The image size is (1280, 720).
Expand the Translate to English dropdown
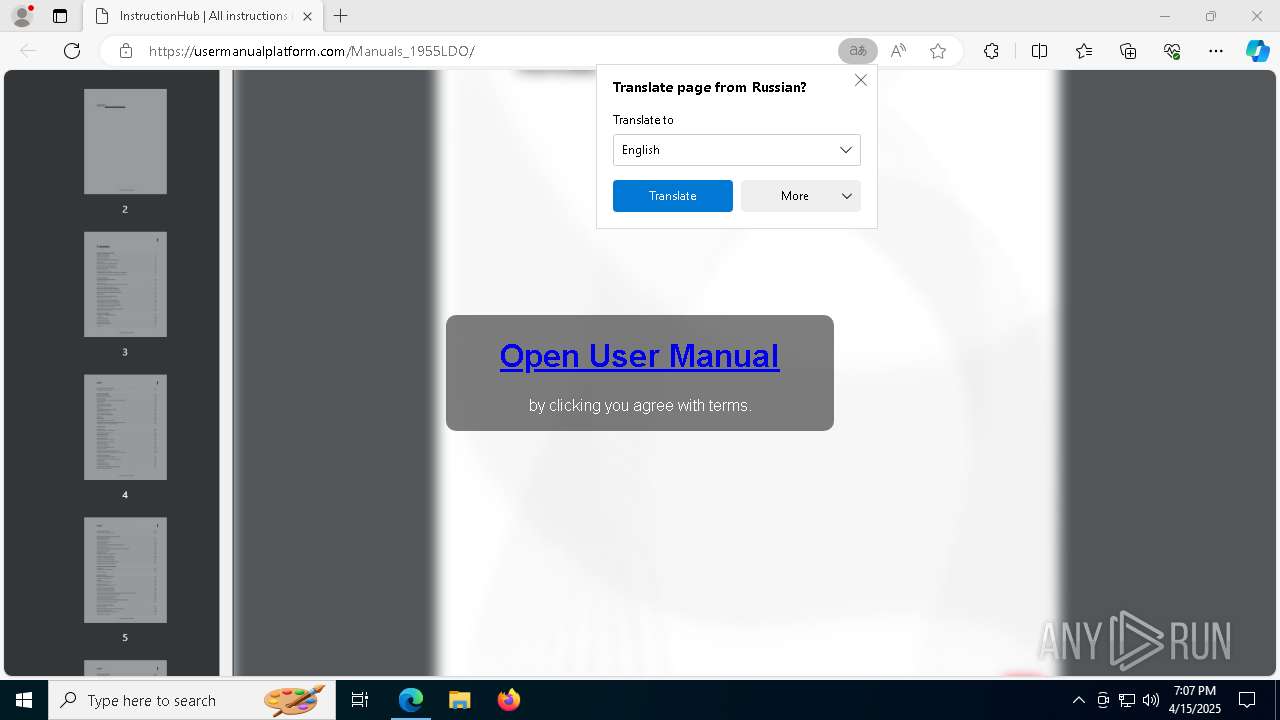737,150
